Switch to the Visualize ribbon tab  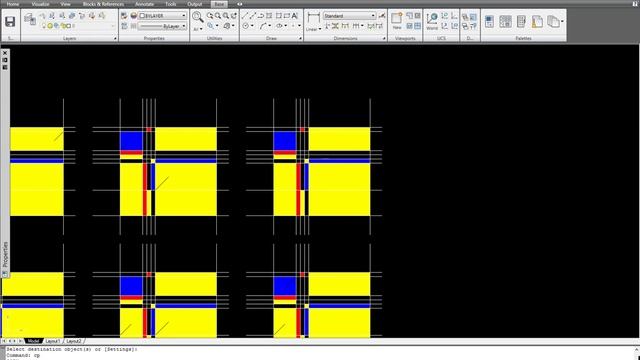[x=40, y=4]
